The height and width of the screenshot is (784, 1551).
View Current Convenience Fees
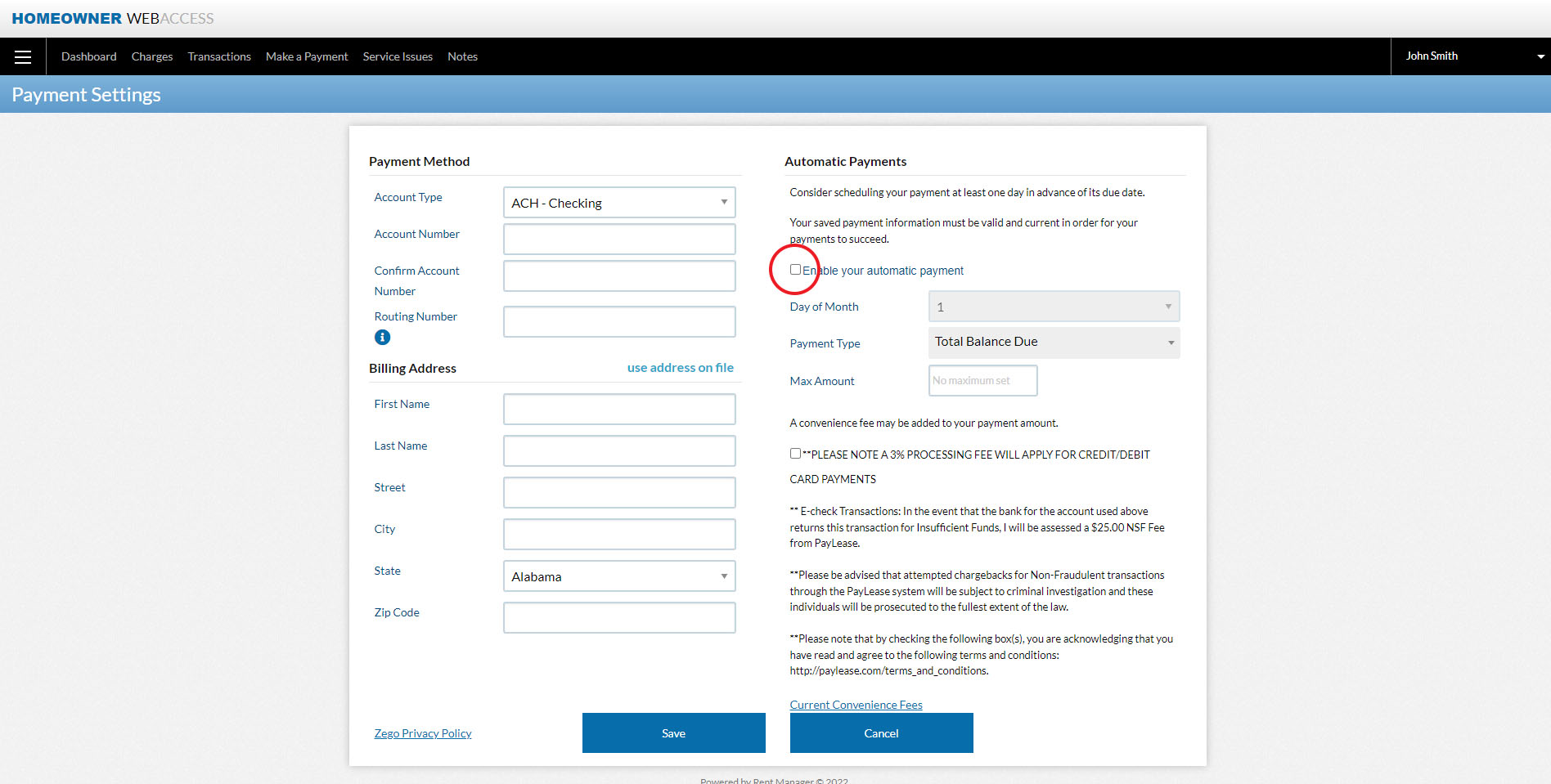click(856, 704)
